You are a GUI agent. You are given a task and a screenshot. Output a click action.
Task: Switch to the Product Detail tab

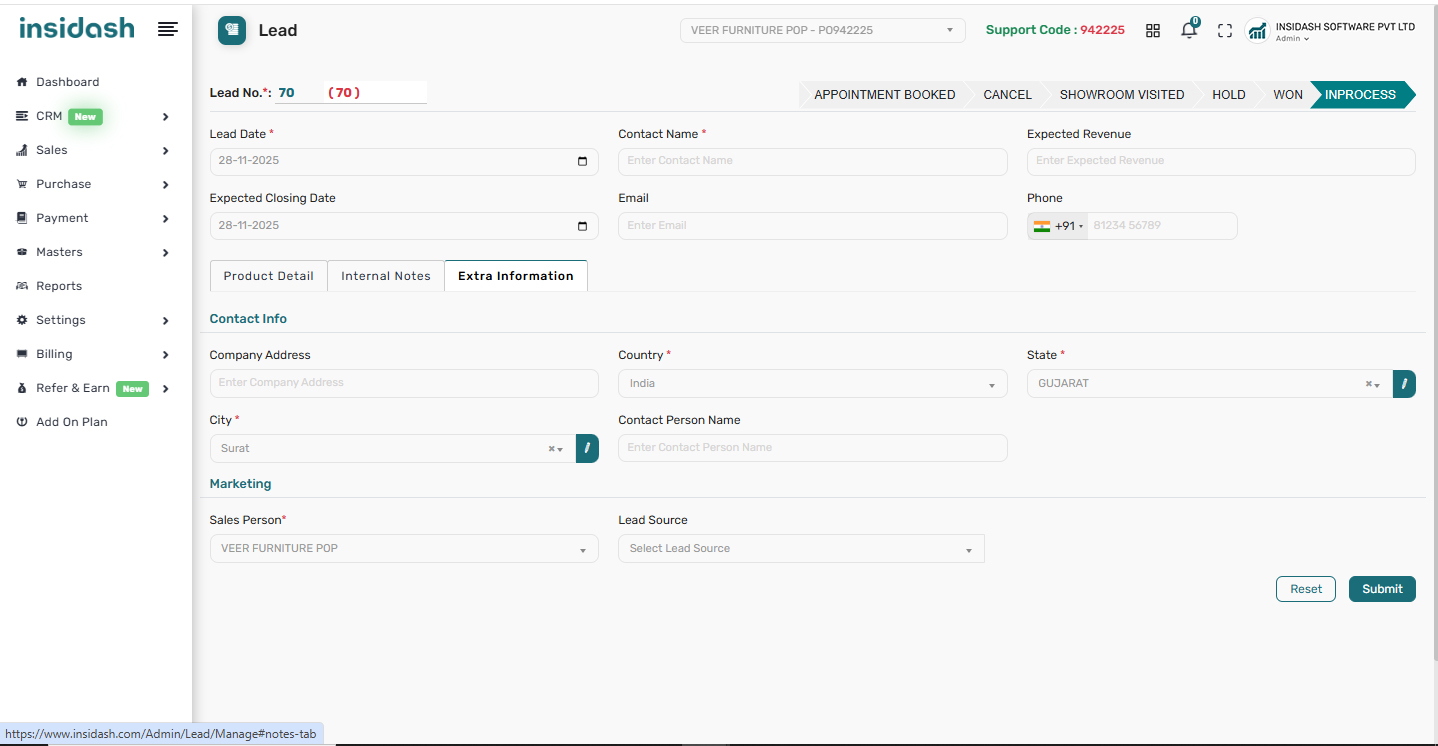coord(268,276)
